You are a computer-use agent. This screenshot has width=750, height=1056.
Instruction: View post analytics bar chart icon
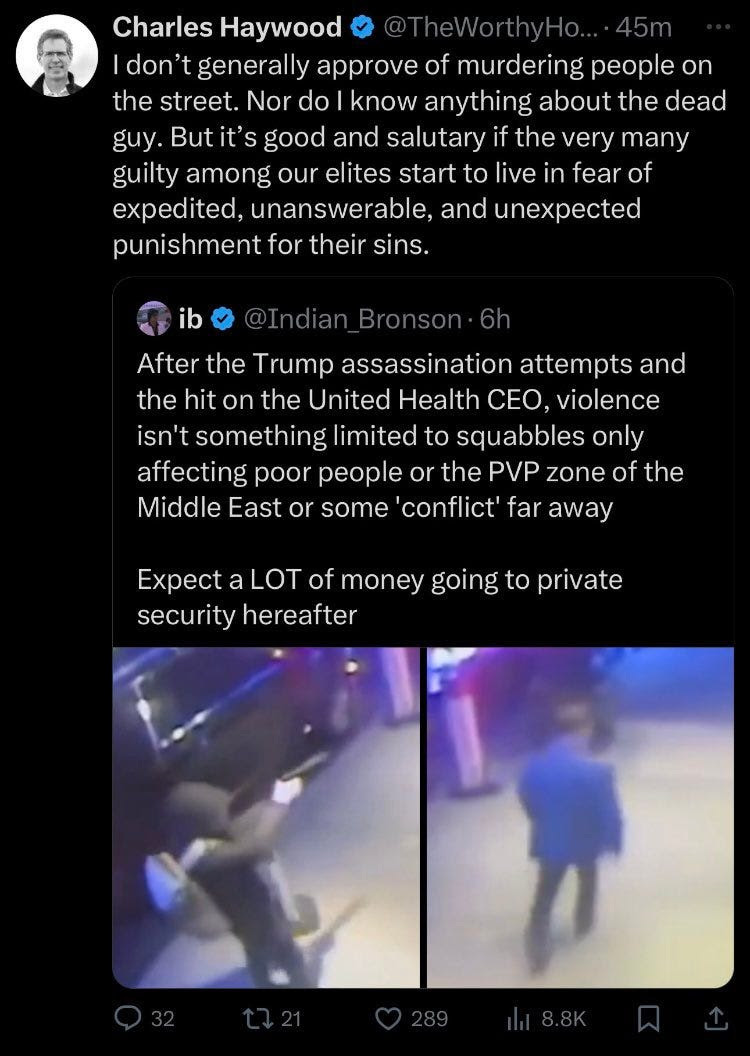point(516,1019)
